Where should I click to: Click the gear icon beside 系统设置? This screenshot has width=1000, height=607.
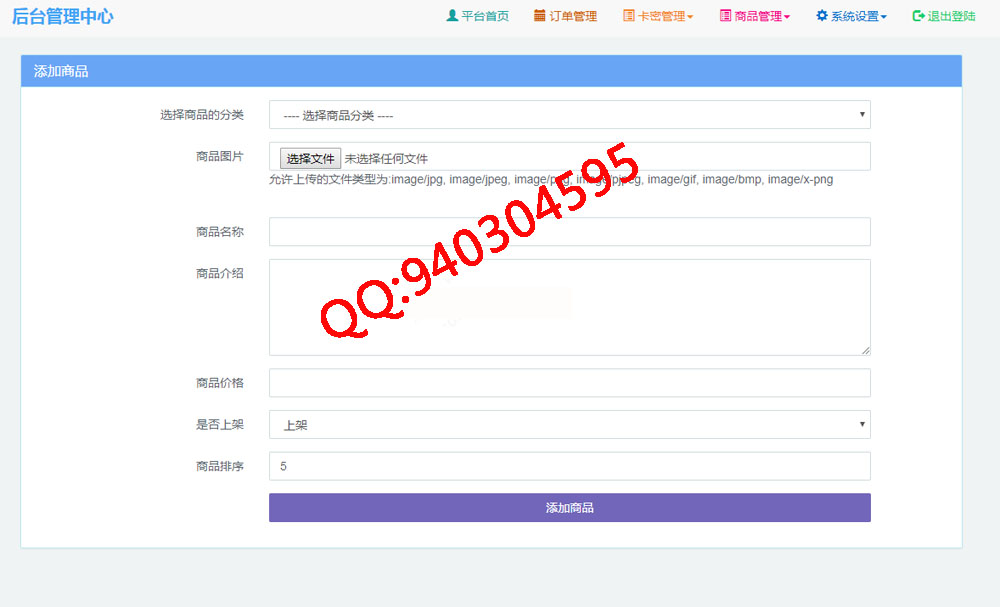click(822, 16)
